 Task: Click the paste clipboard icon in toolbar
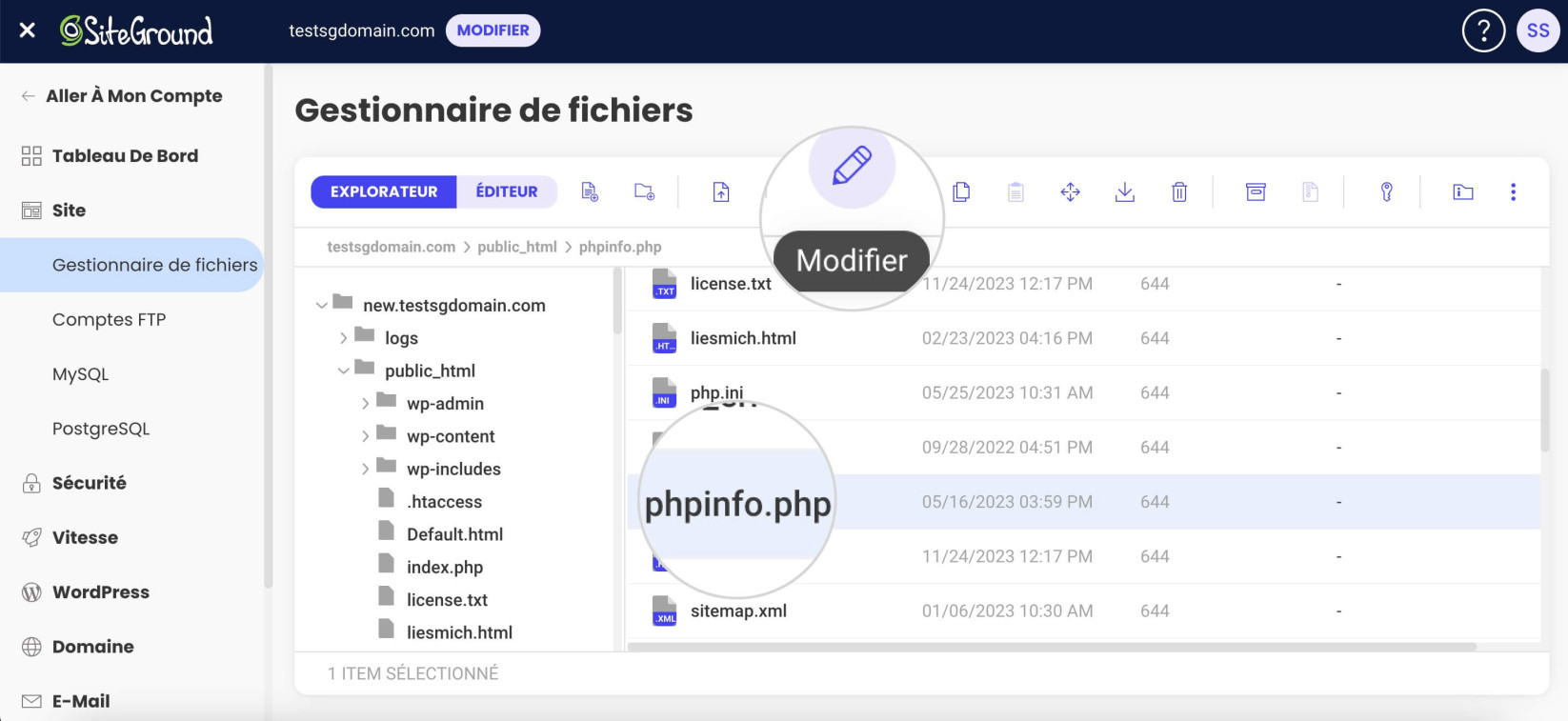coord(1015,192)
